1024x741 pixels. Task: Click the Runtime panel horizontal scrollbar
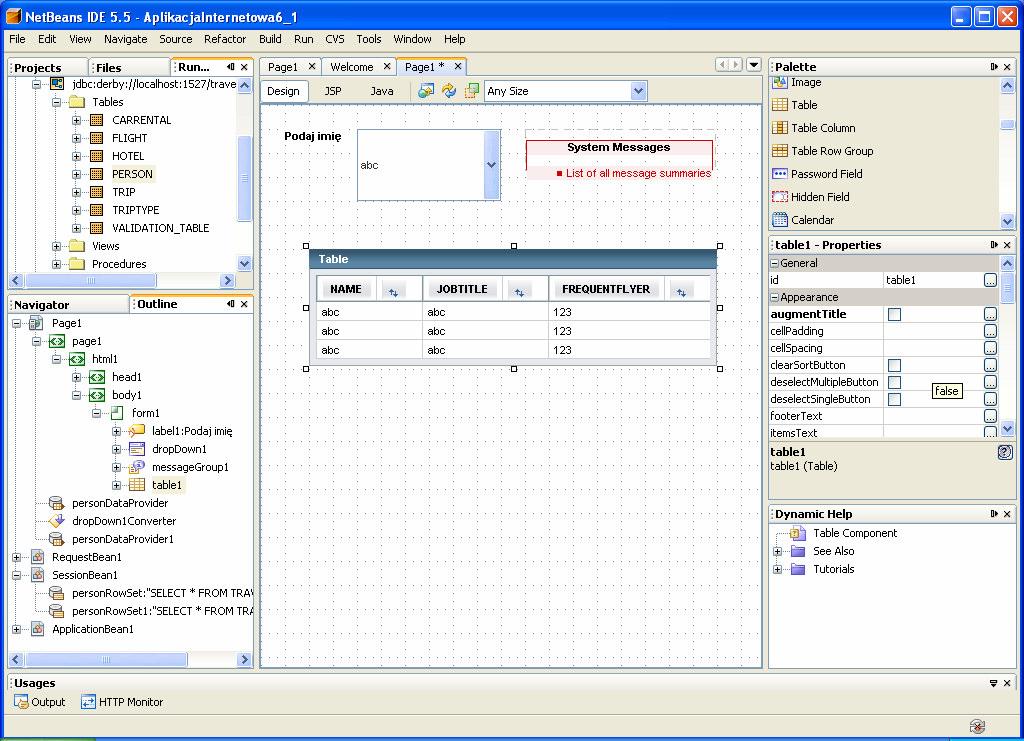pos(91,281)
